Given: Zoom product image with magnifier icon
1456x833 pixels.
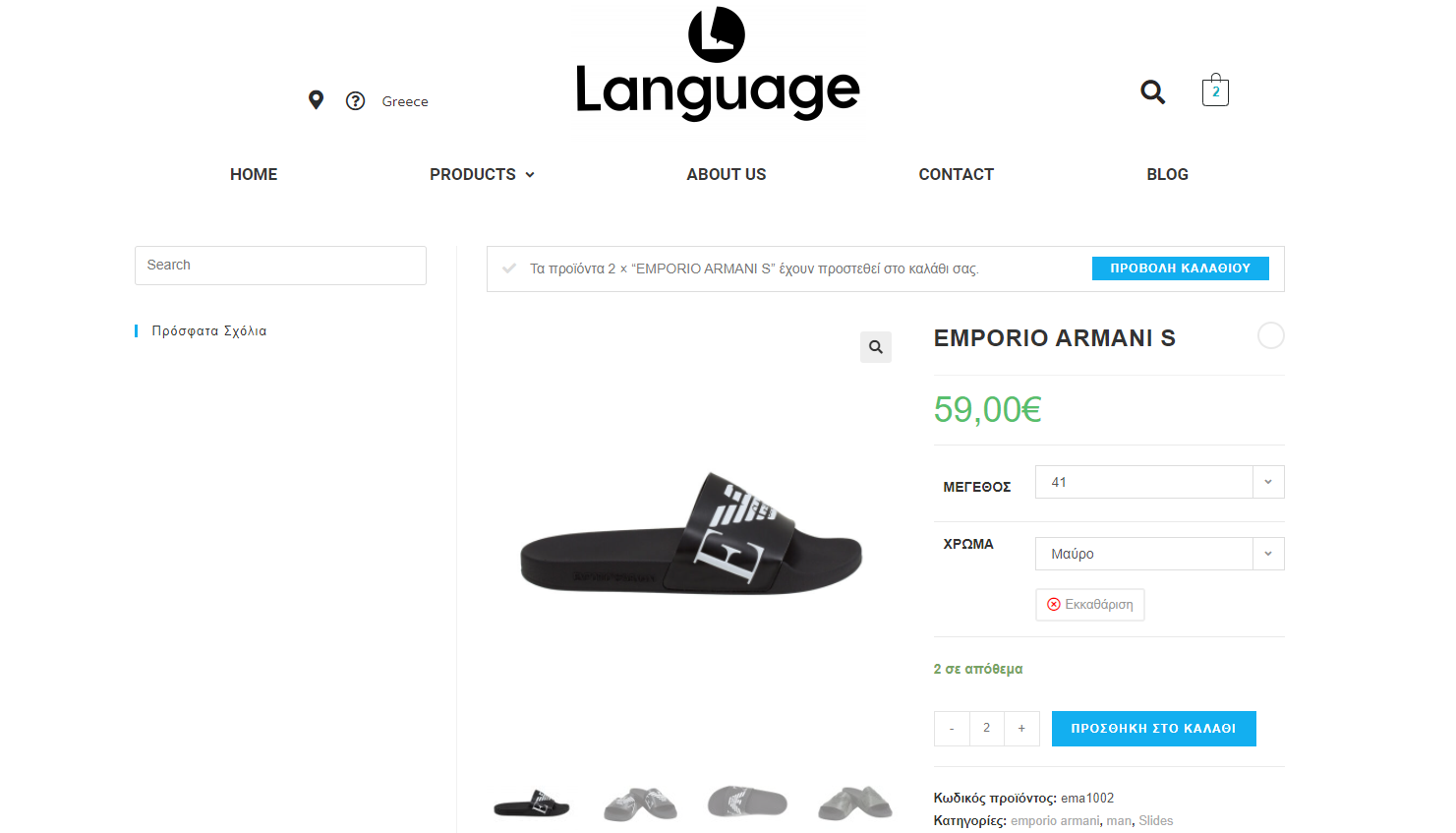Looking at the screenshot, I should point(876,347).
